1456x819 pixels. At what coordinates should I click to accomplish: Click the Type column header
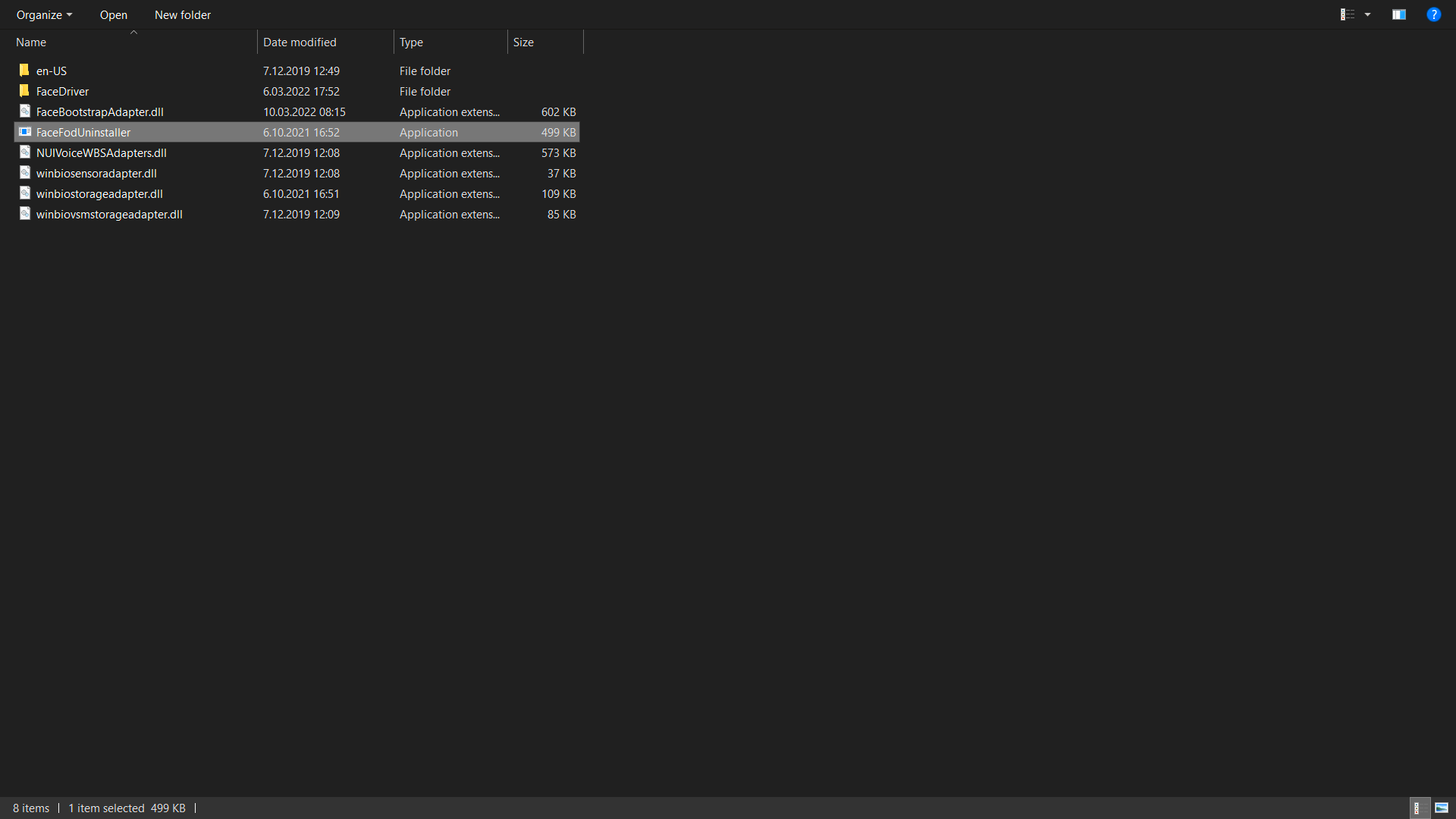[x=411, y=42]
